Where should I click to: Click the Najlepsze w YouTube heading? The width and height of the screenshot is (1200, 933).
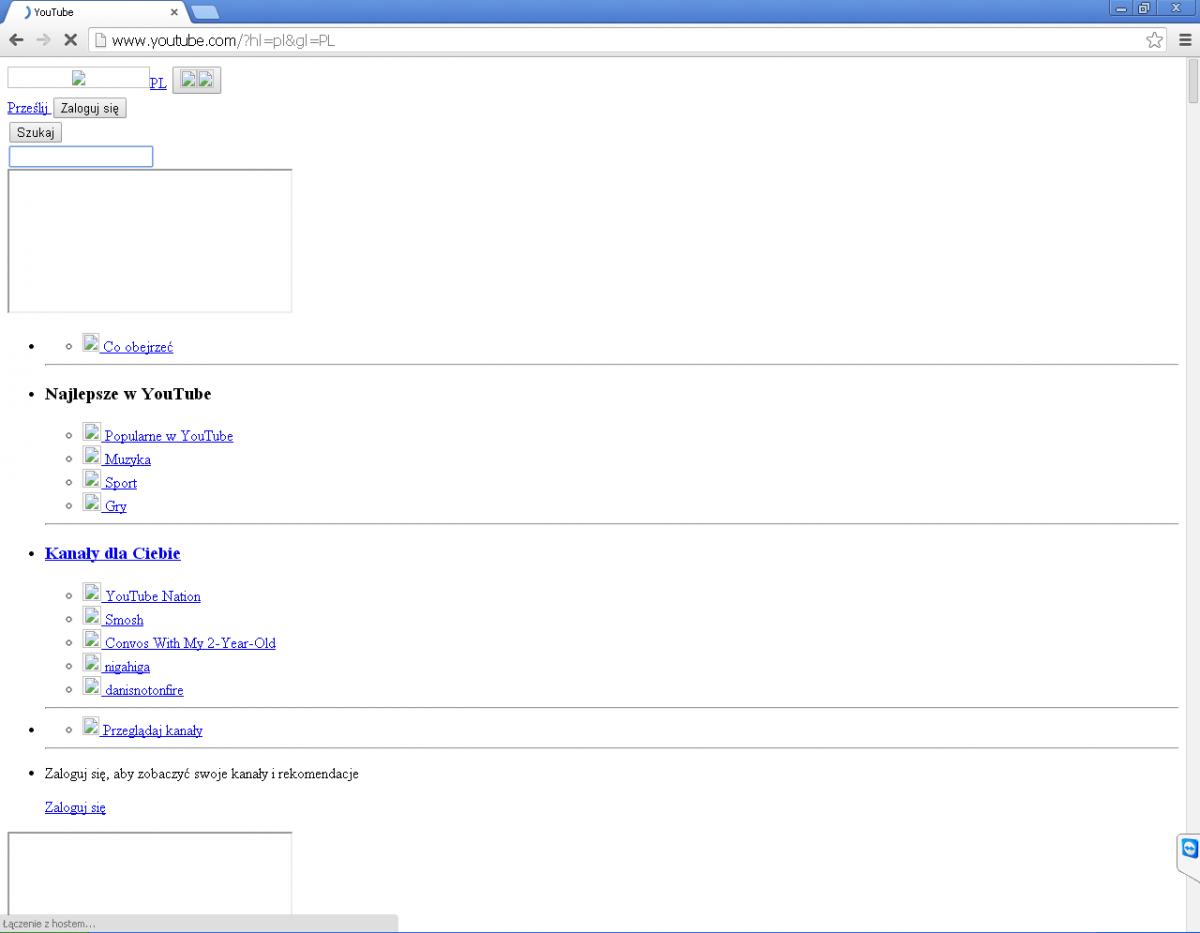(128, 394)
